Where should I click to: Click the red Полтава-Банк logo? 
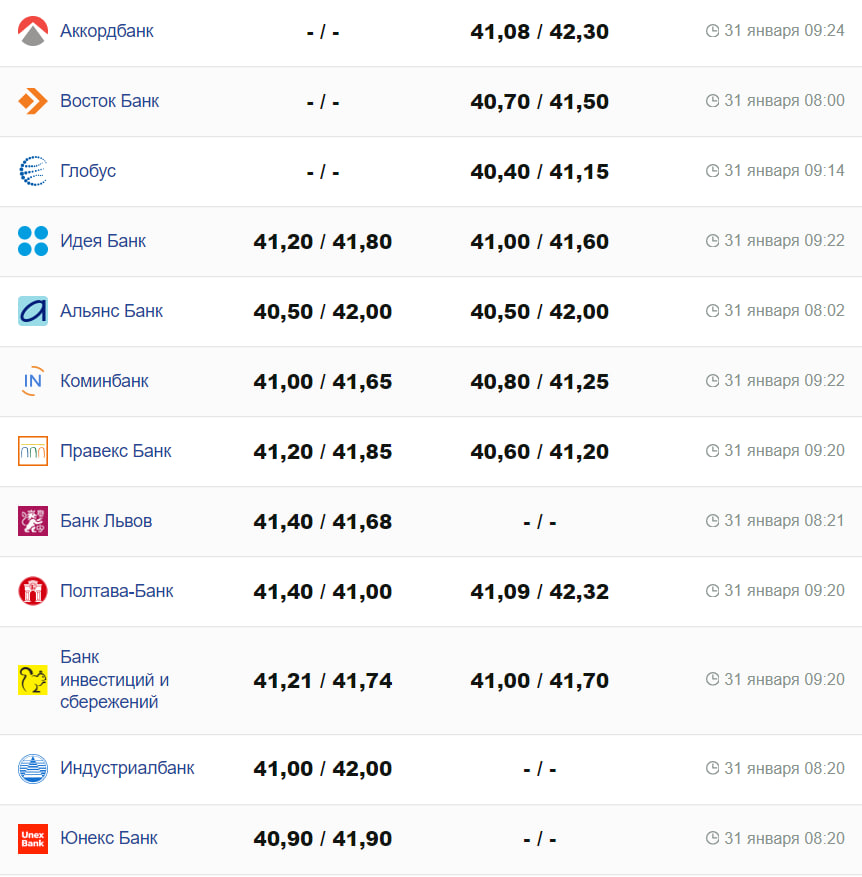(33, 591)
